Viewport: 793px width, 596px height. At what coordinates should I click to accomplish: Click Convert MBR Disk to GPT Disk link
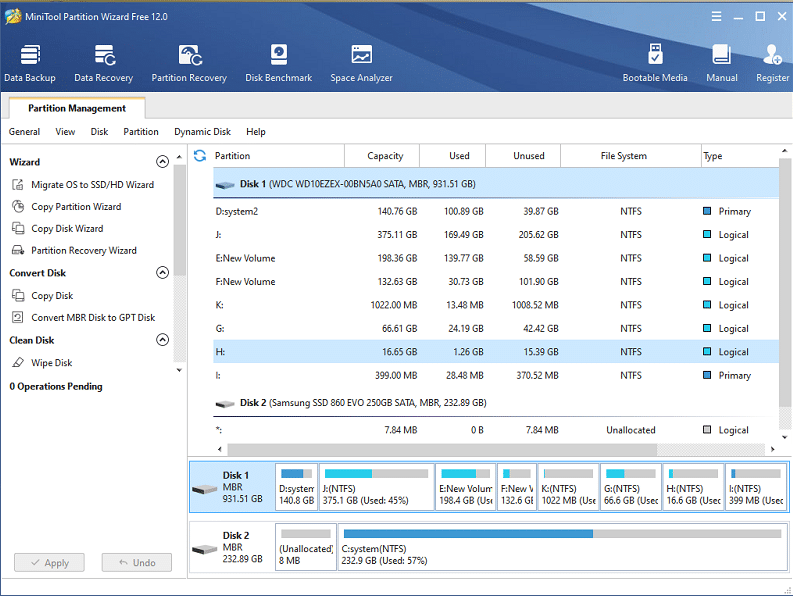pos(93,317)
